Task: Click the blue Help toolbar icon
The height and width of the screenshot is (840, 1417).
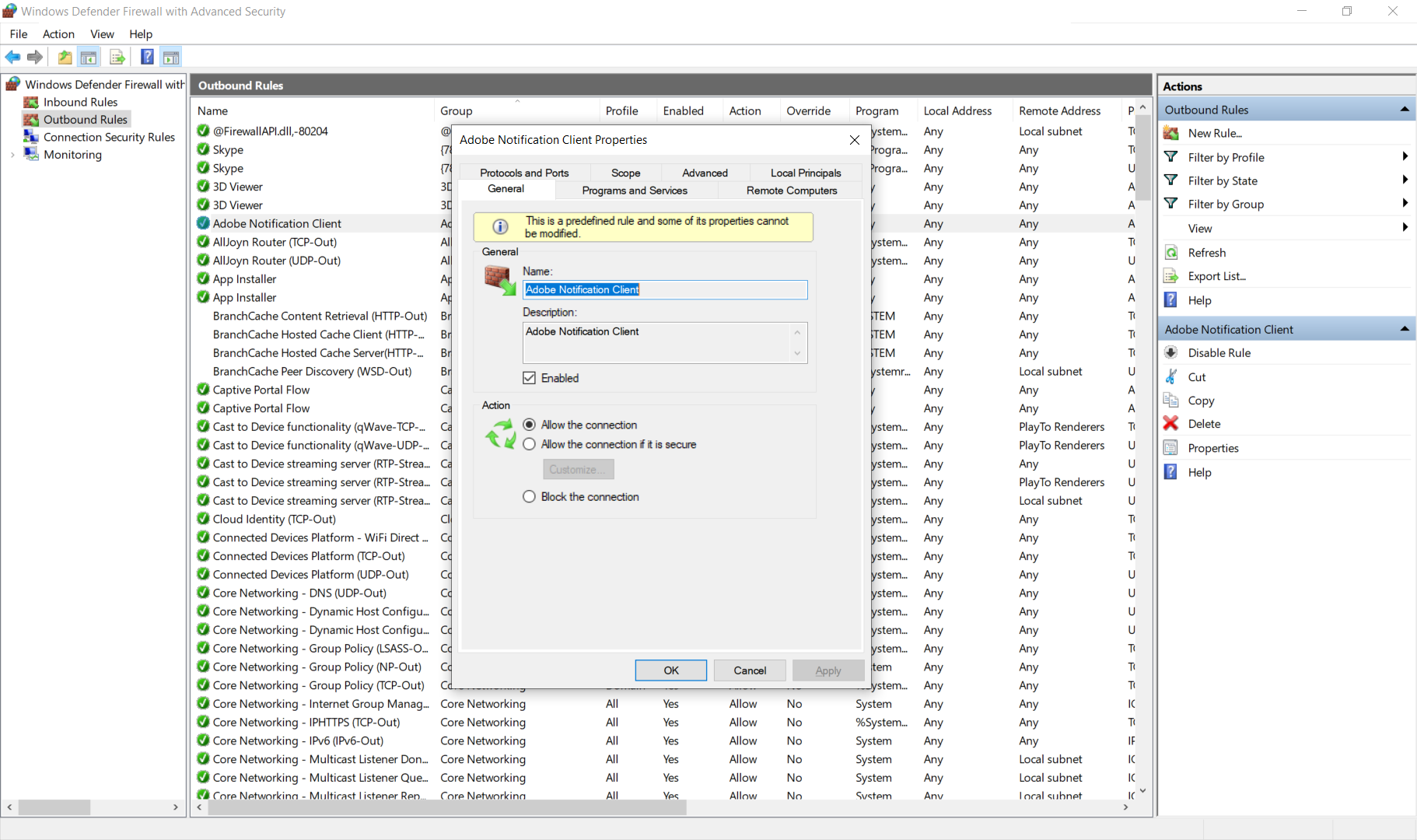Action: tap(147, 57)
